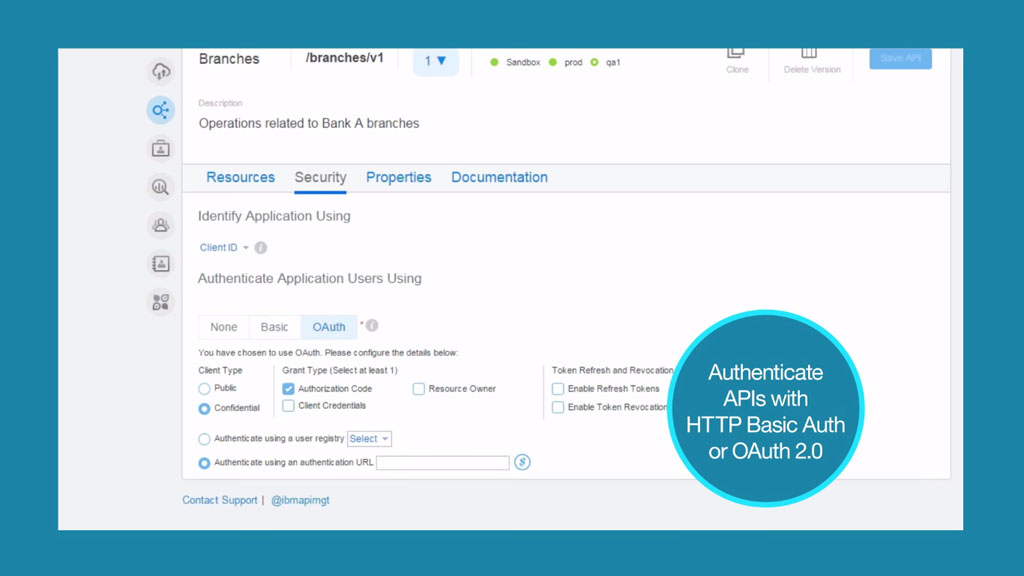Screen dimensions: 1024x576
Task: Check Client Credentials grant type
Action: 288,406
